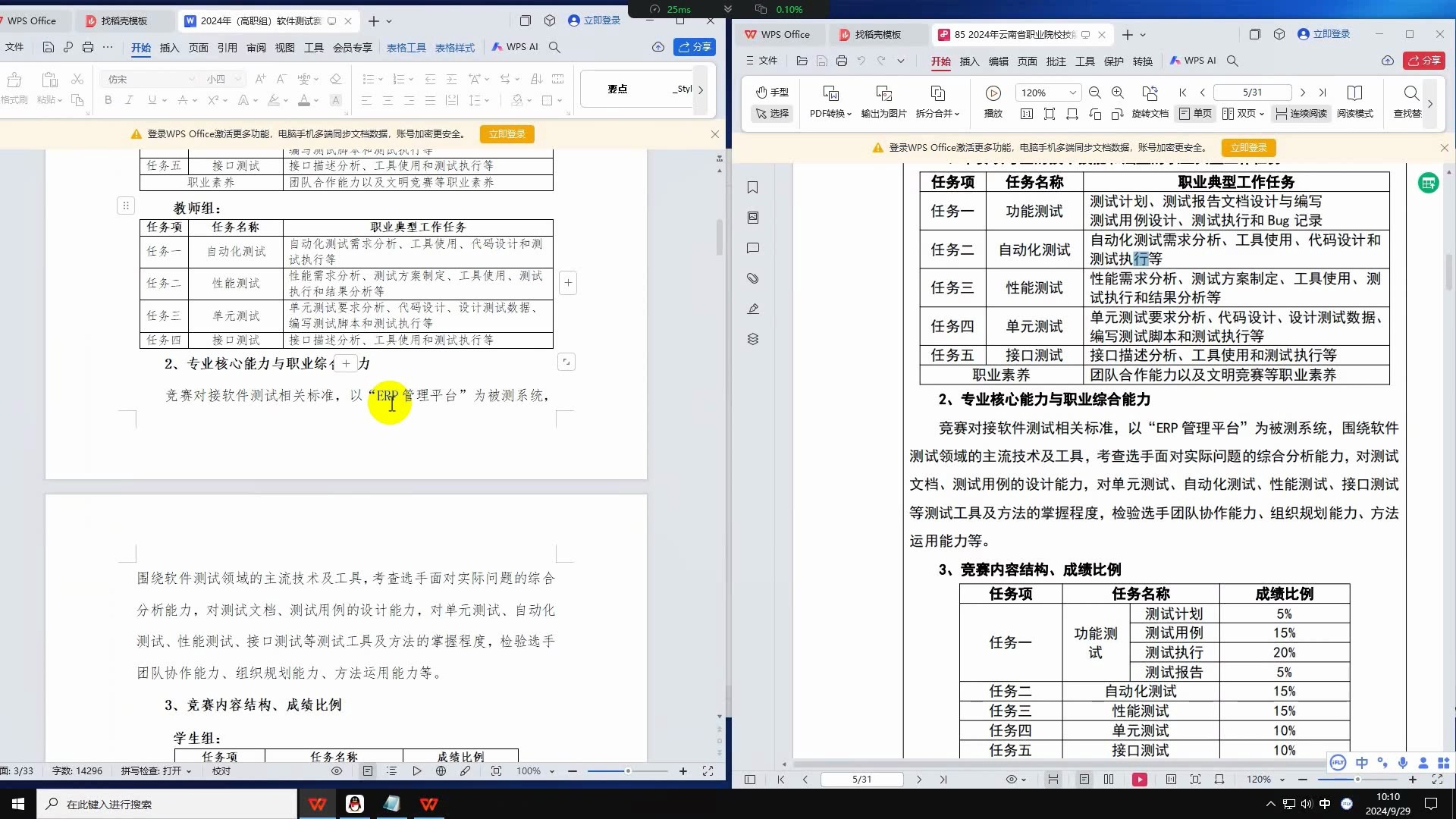Open split and merge dropdown

click(937, 102)
